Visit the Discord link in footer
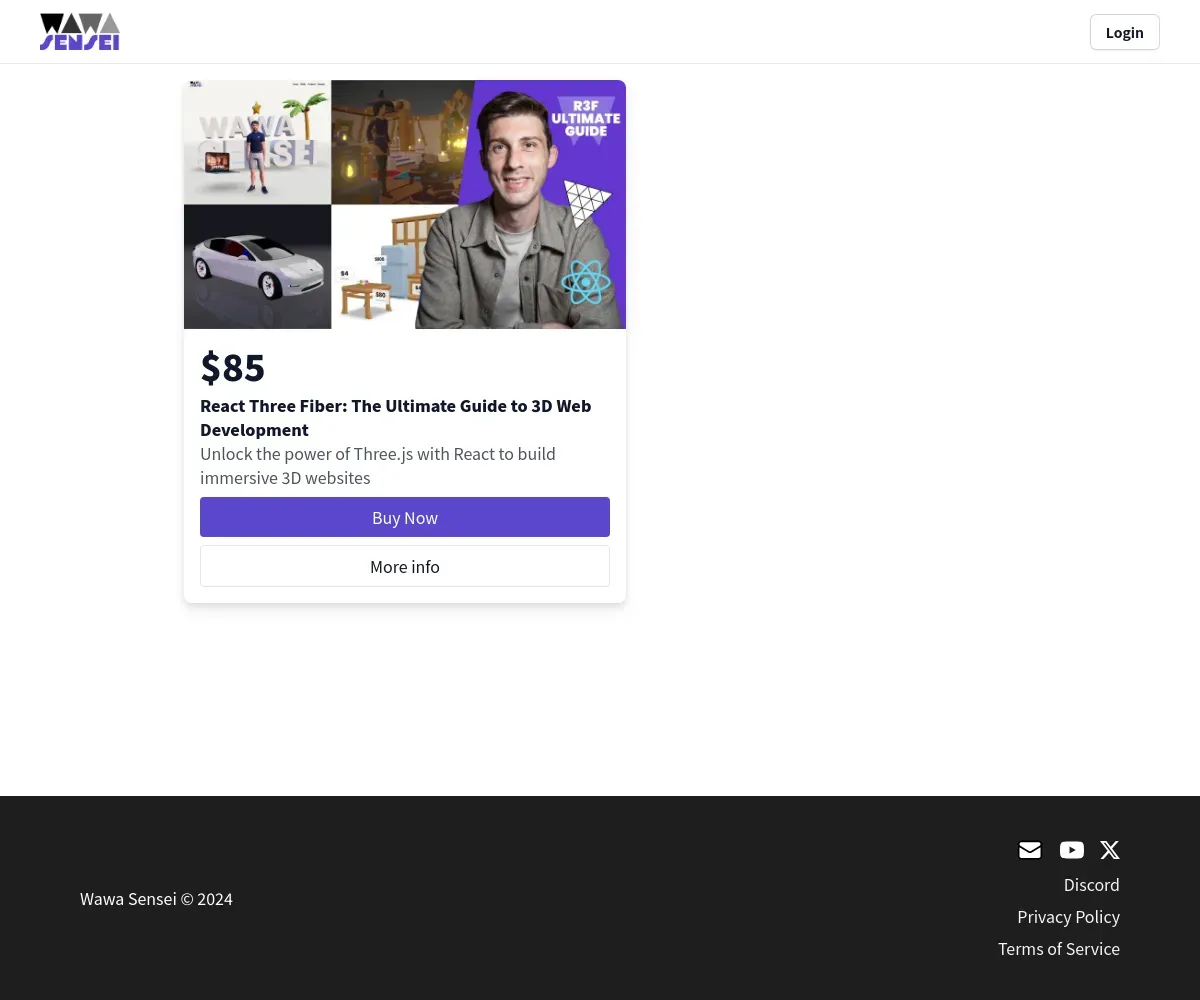This screenshot has width=1200, height=1000. 1092,885
